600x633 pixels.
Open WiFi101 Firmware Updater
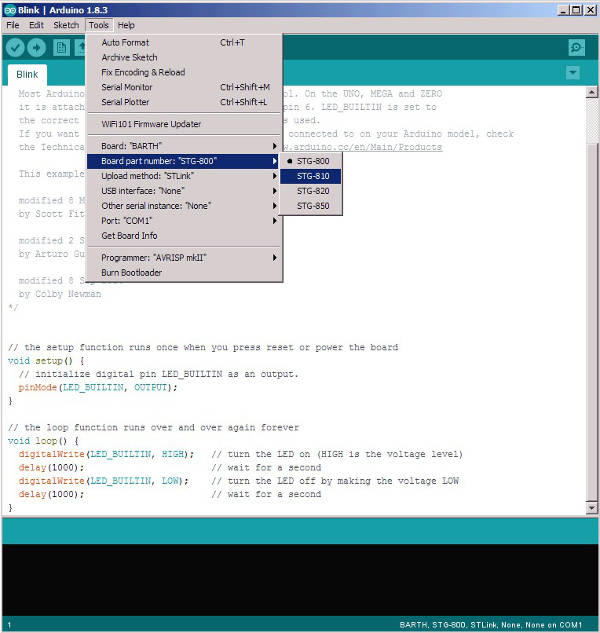151,124
